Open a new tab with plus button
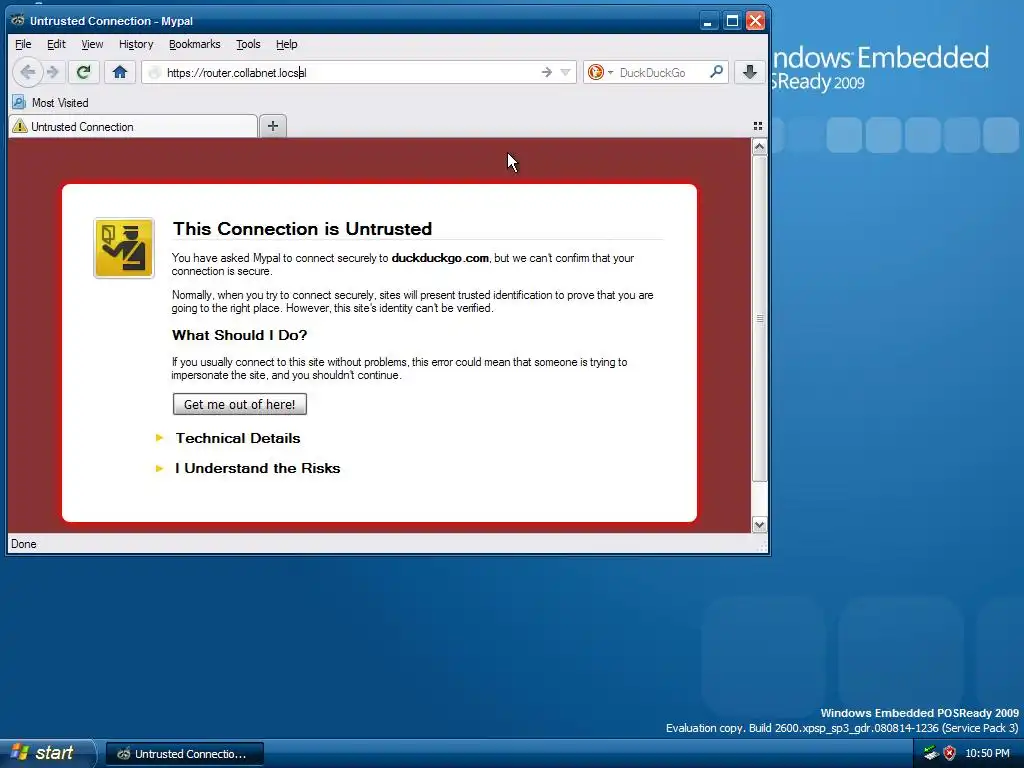 coord(273,126)
